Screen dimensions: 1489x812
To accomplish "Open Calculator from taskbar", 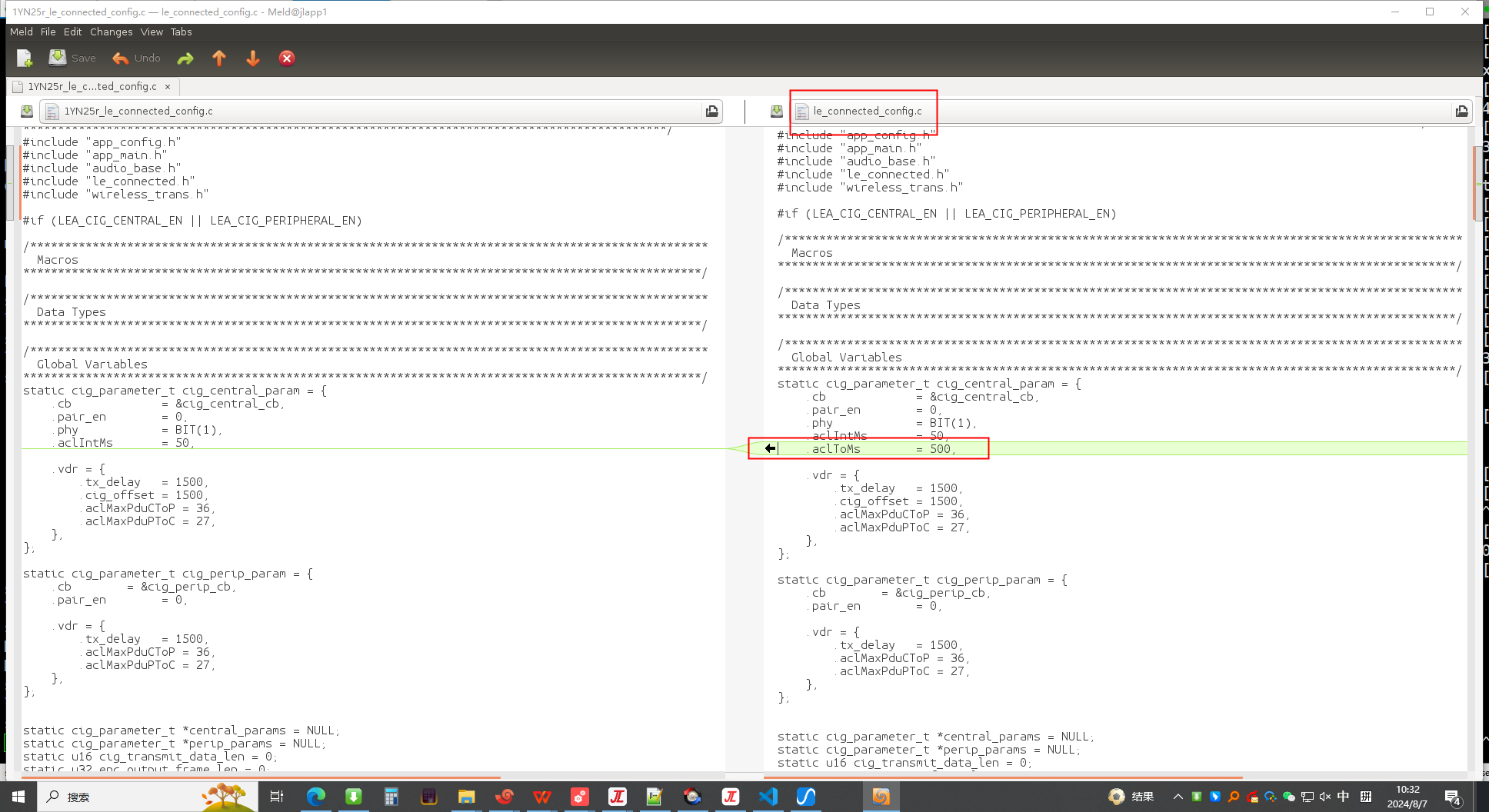I will (391, 797).
